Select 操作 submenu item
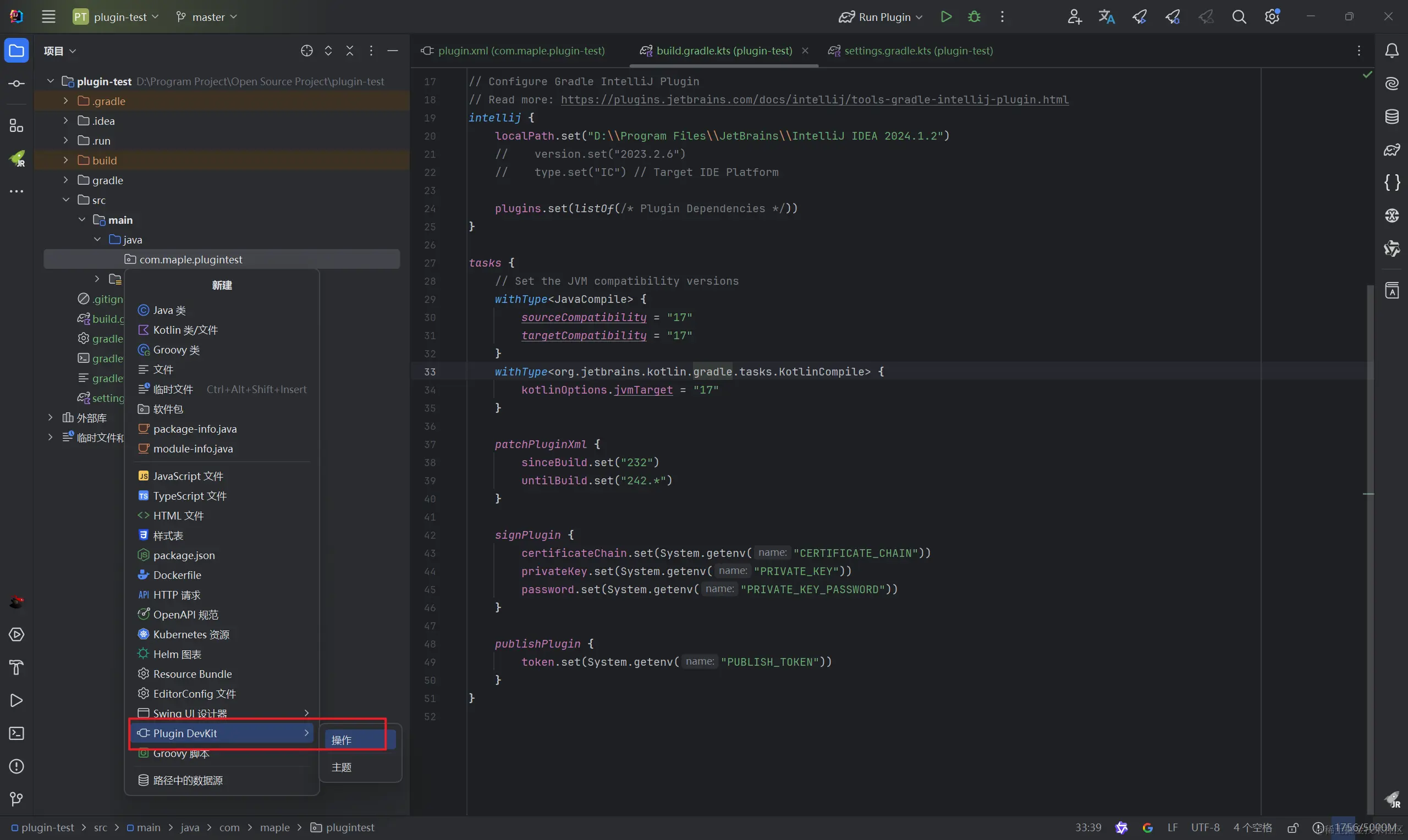The height and width of the screenshot is (840, 1408). (360, 740)
